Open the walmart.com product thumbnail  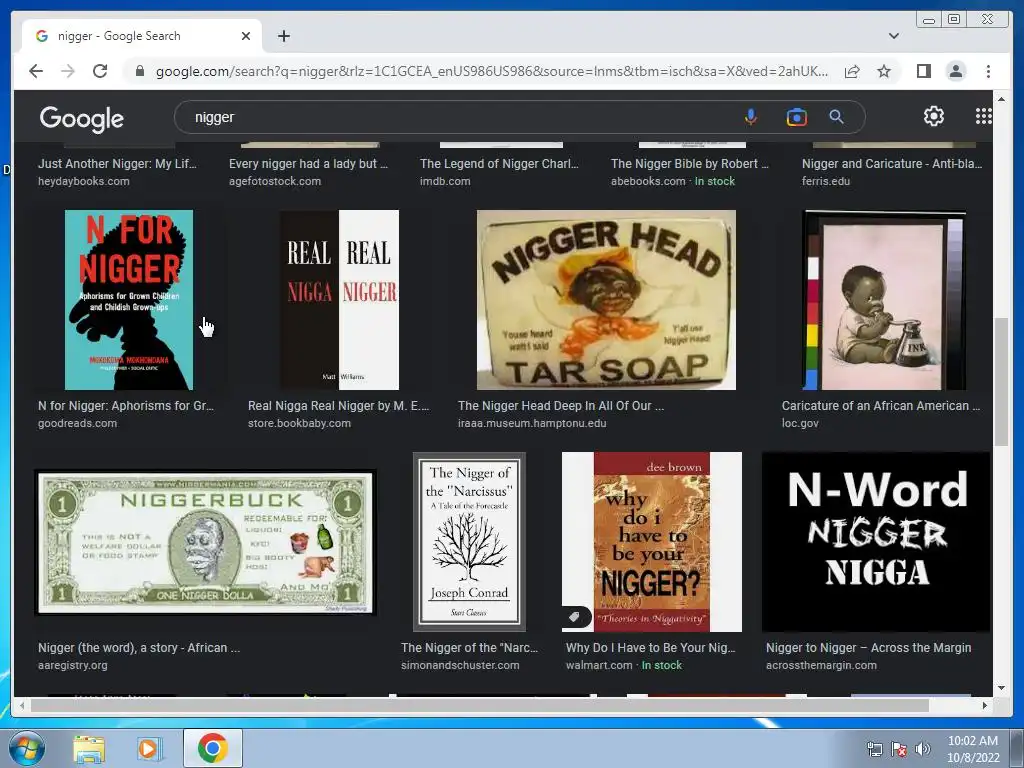pos(652,541)
